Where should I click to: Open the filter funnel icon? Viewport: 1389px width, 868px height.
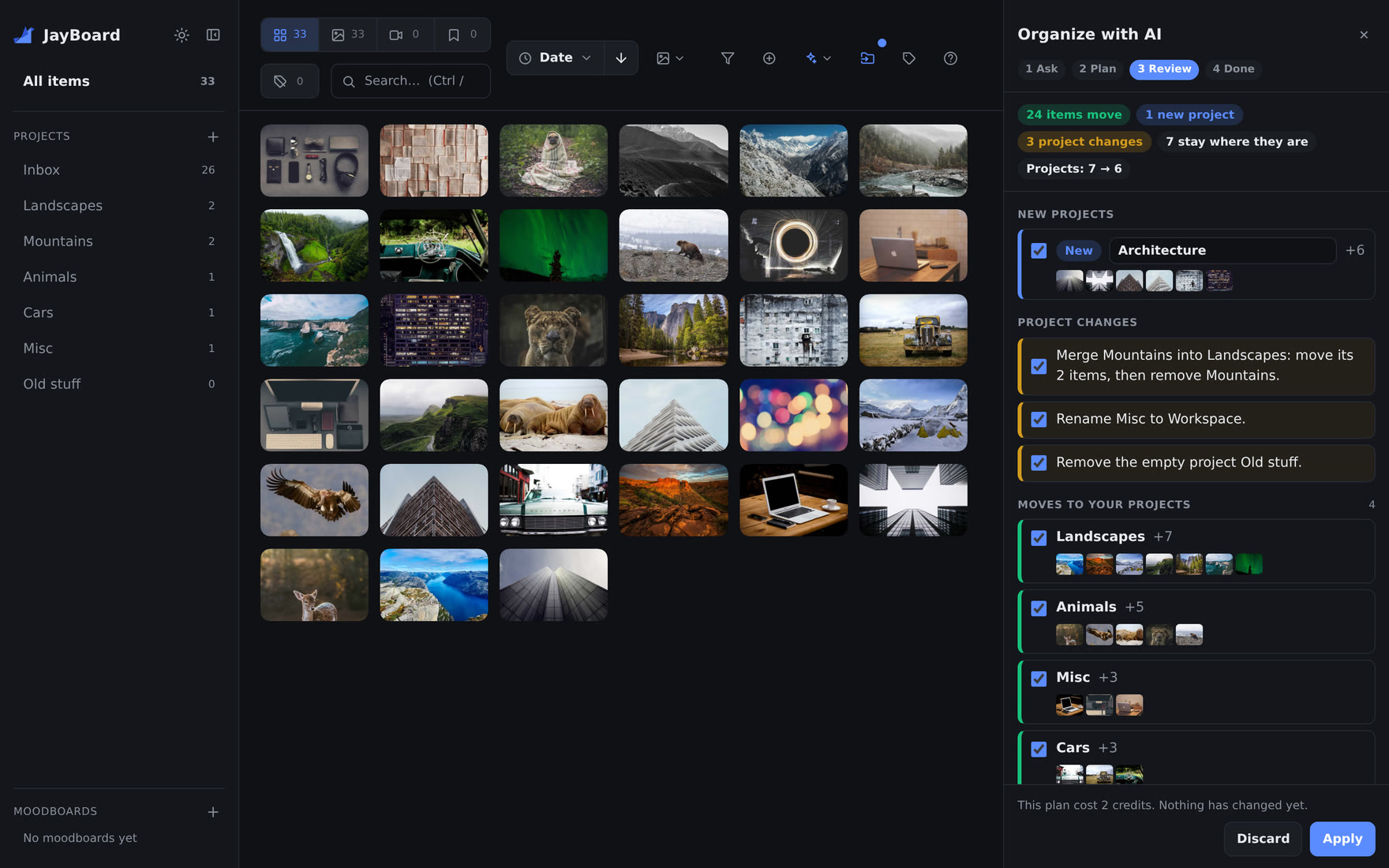pos(728,58)
